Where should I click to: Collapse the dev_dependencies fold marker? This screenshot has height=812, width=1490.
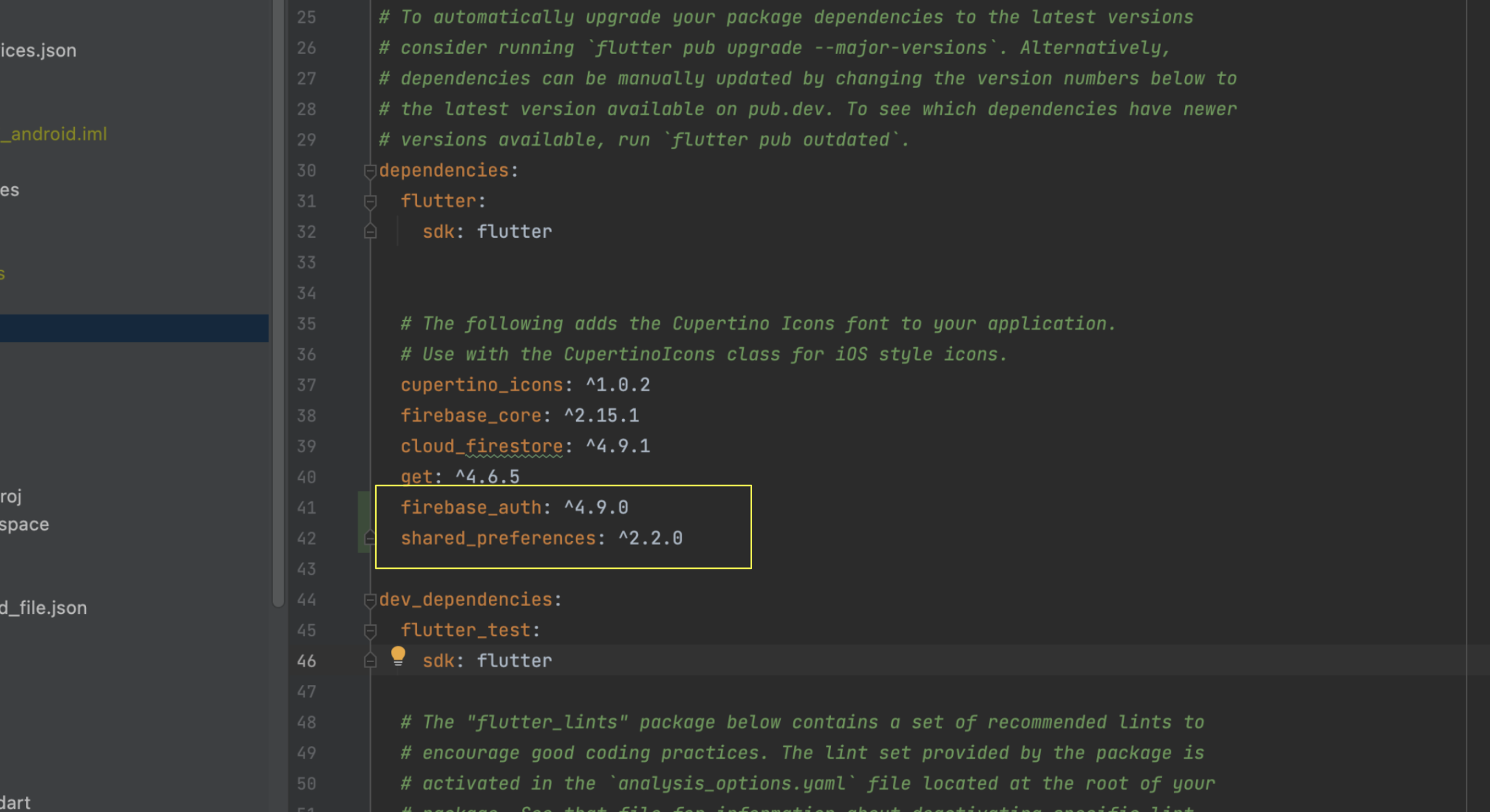click(370, 600)
